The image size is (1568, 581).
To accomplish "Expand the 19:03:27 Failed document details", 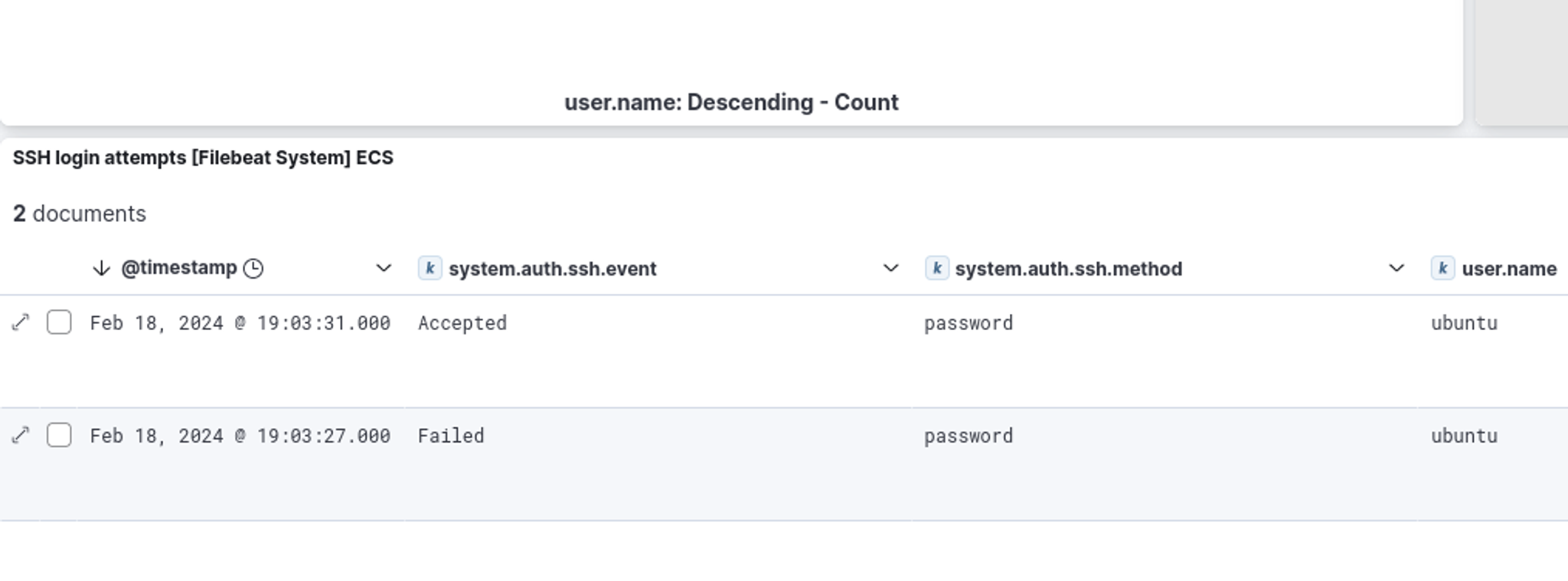I will click(x=21, y=436).
